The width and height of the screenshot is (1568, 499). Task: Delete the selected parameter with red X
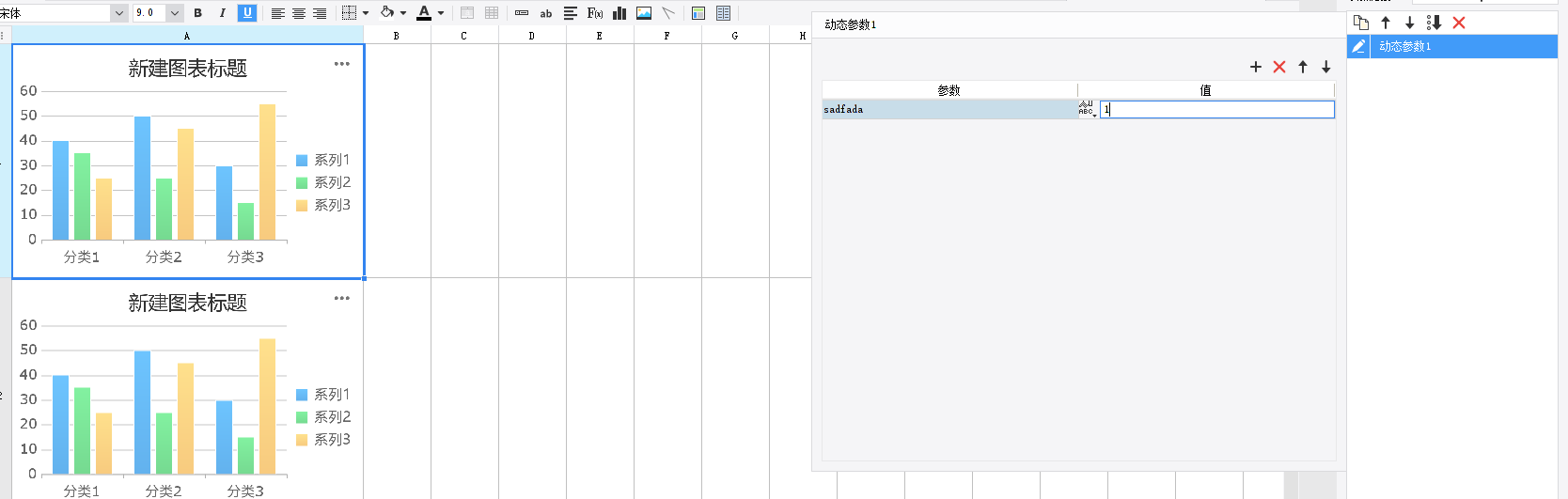[1279, 67]
